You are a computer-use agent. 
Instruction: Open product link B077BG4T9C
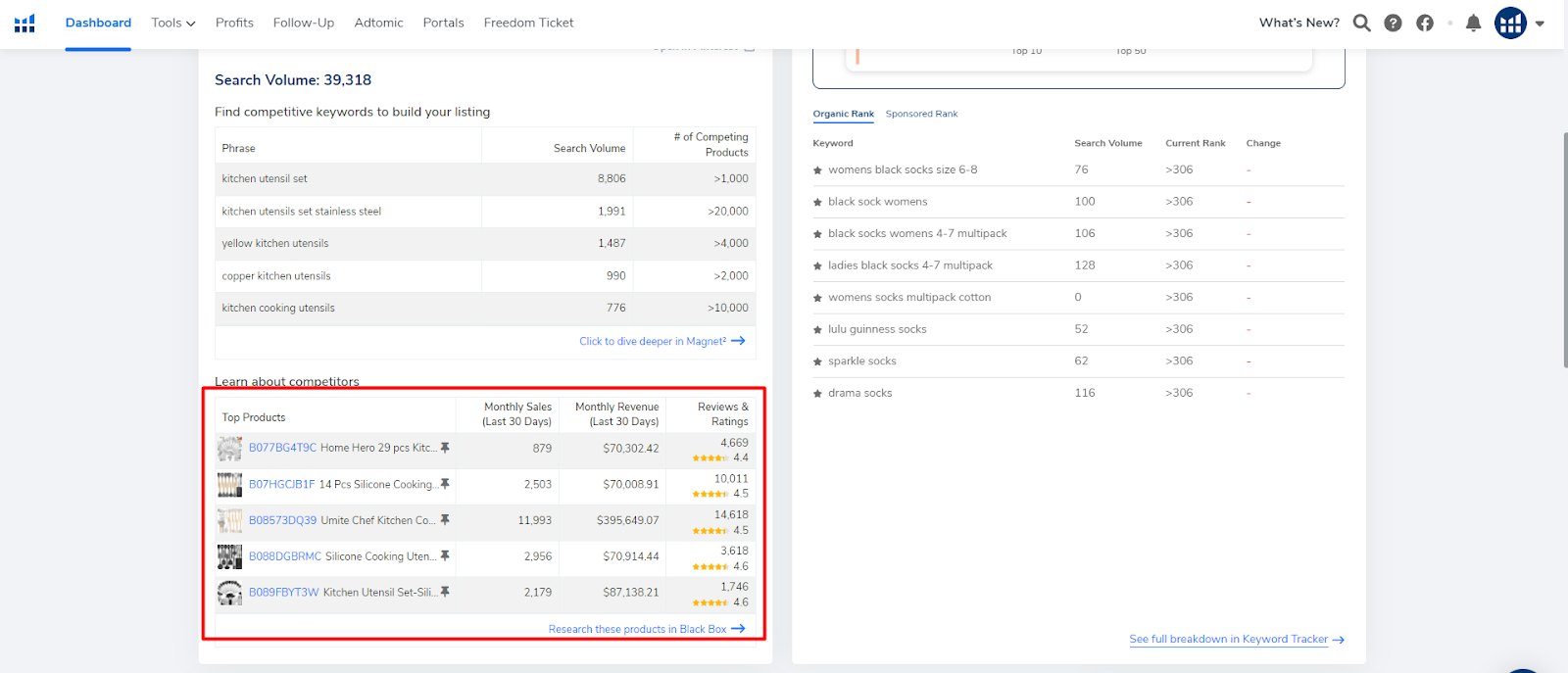[282, 448]
